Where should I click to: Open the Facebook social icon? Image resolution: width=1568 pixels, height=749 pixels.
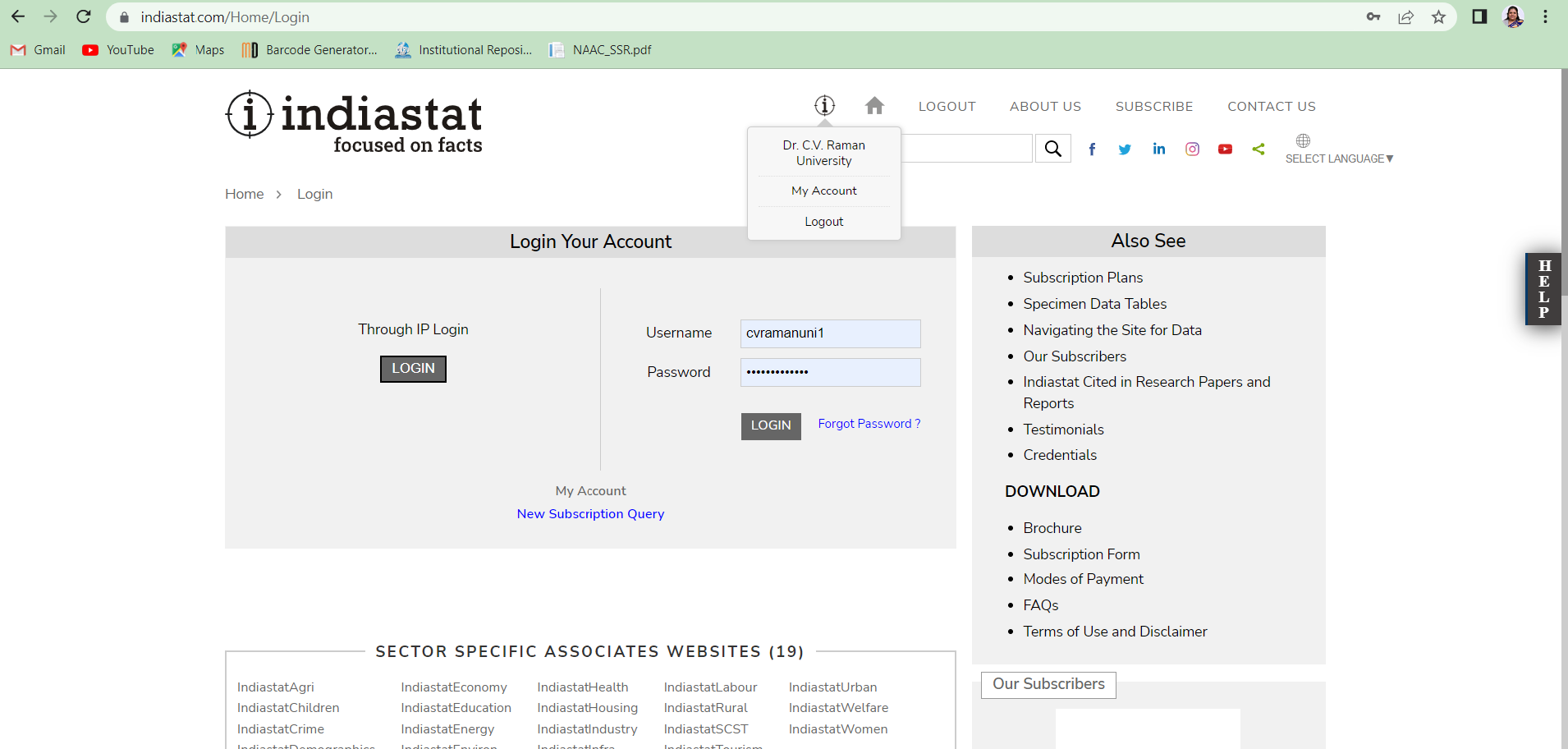(1092, 149)
